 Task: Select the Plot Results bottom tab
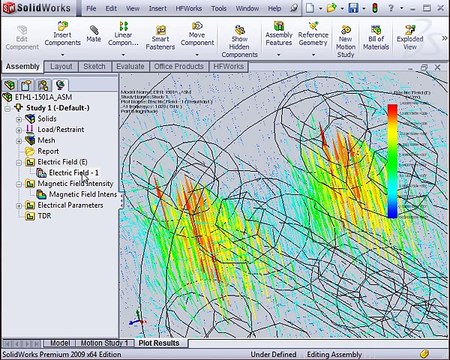pos(159,343)
